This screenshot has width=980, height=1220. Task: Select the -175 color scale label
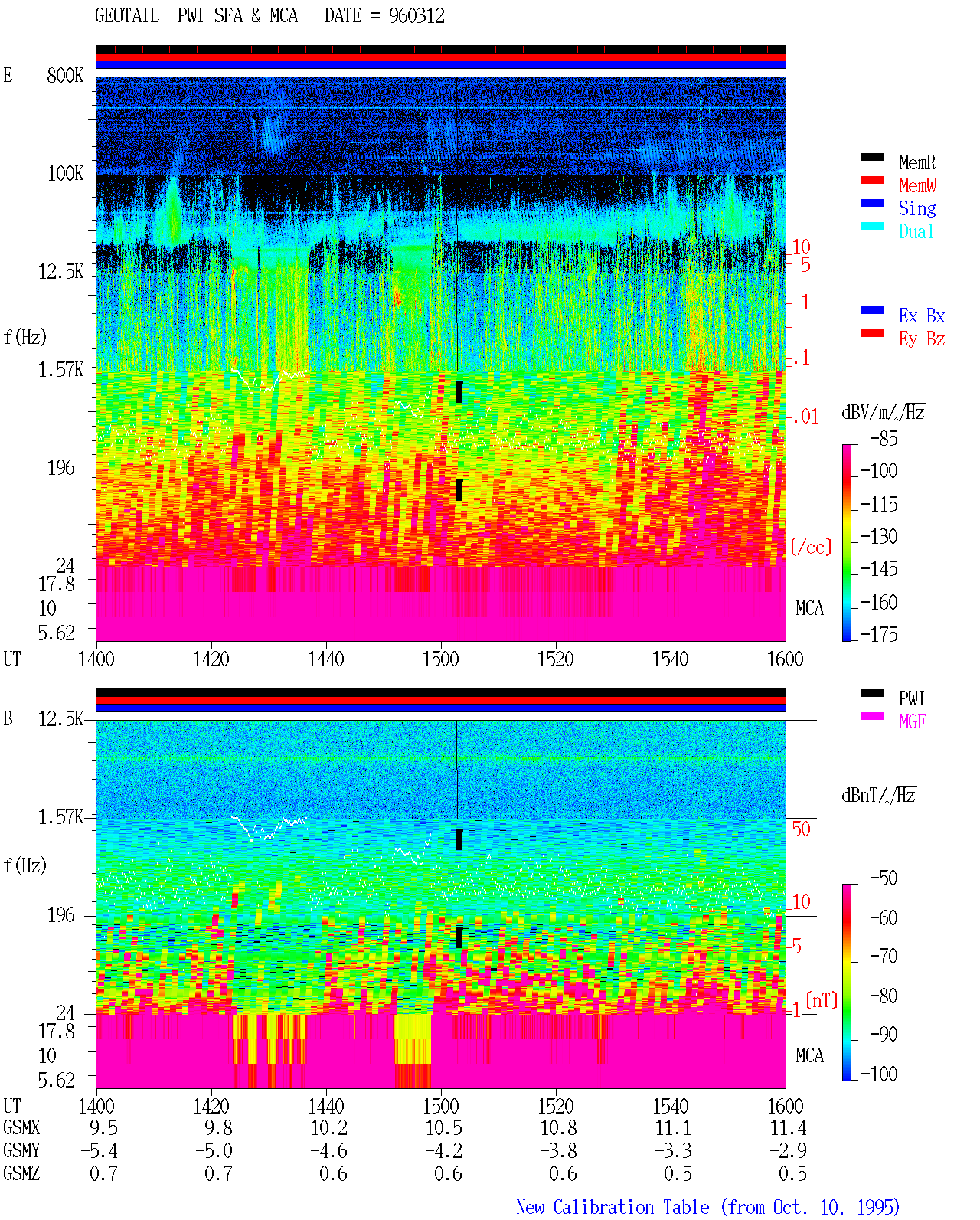[879, 634]
